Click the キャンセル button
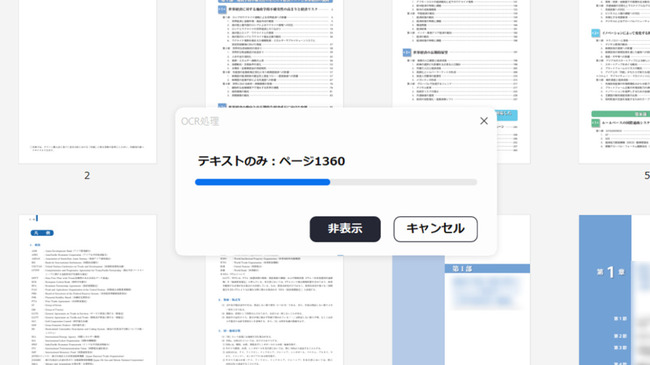The width and height of the screenshot is (650, 365). pos(435,229)
